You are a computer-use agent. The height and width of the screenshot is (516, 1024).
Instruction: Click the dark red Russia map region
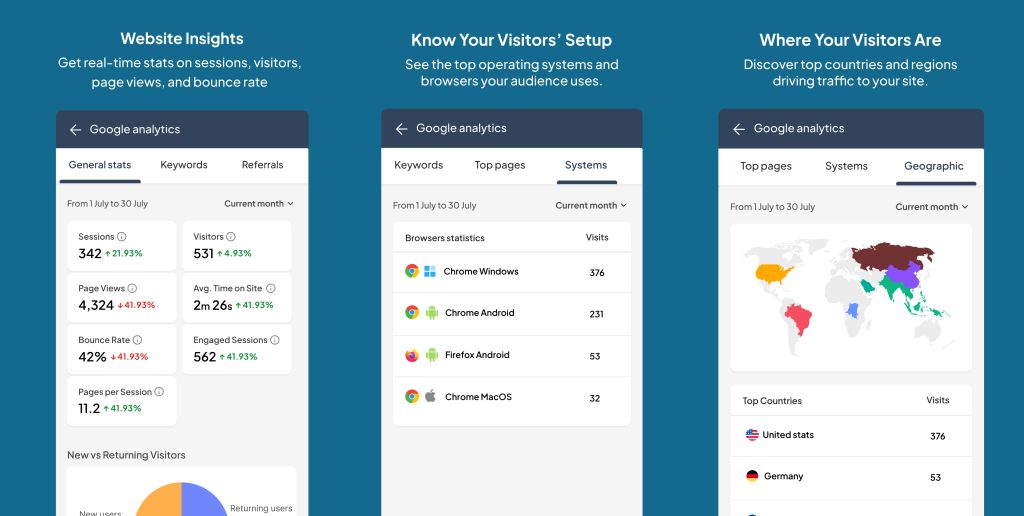point(888,256)
